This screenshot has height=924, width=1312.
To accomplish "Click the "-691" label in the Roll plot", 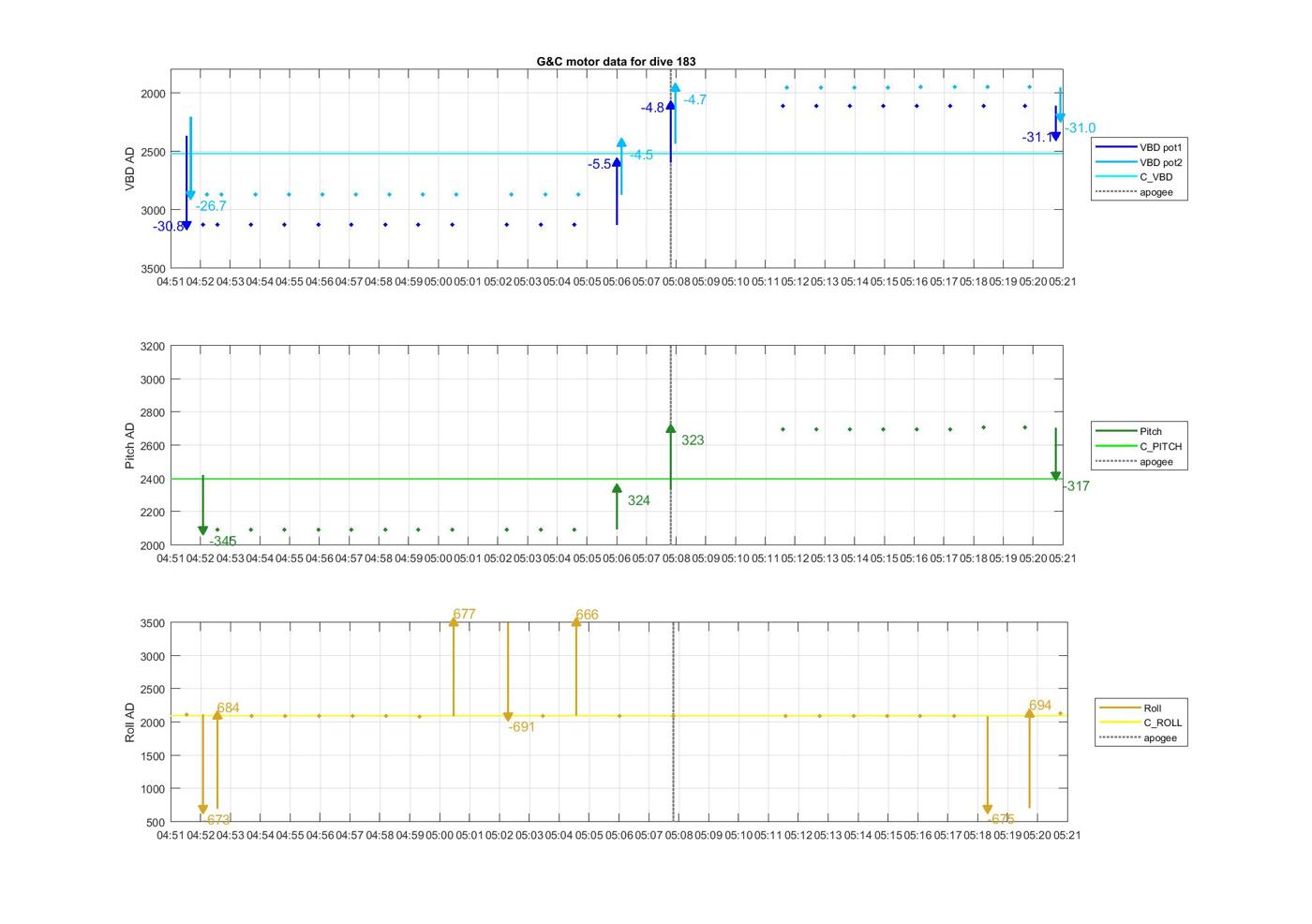I will tap(521, 726).
